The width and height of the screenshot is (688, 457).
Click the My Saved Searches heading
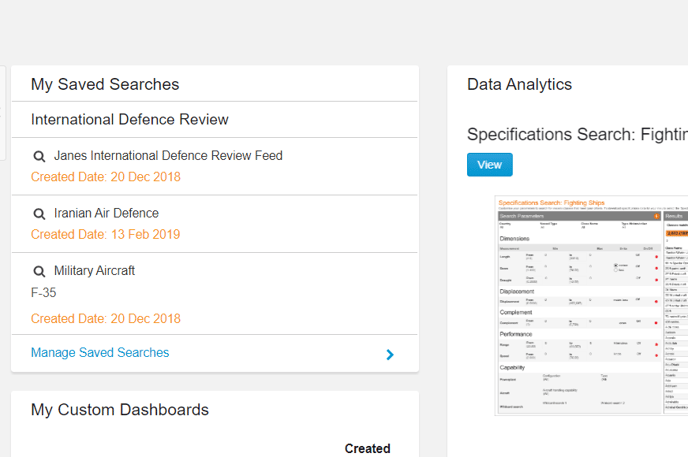click(105, 84)
